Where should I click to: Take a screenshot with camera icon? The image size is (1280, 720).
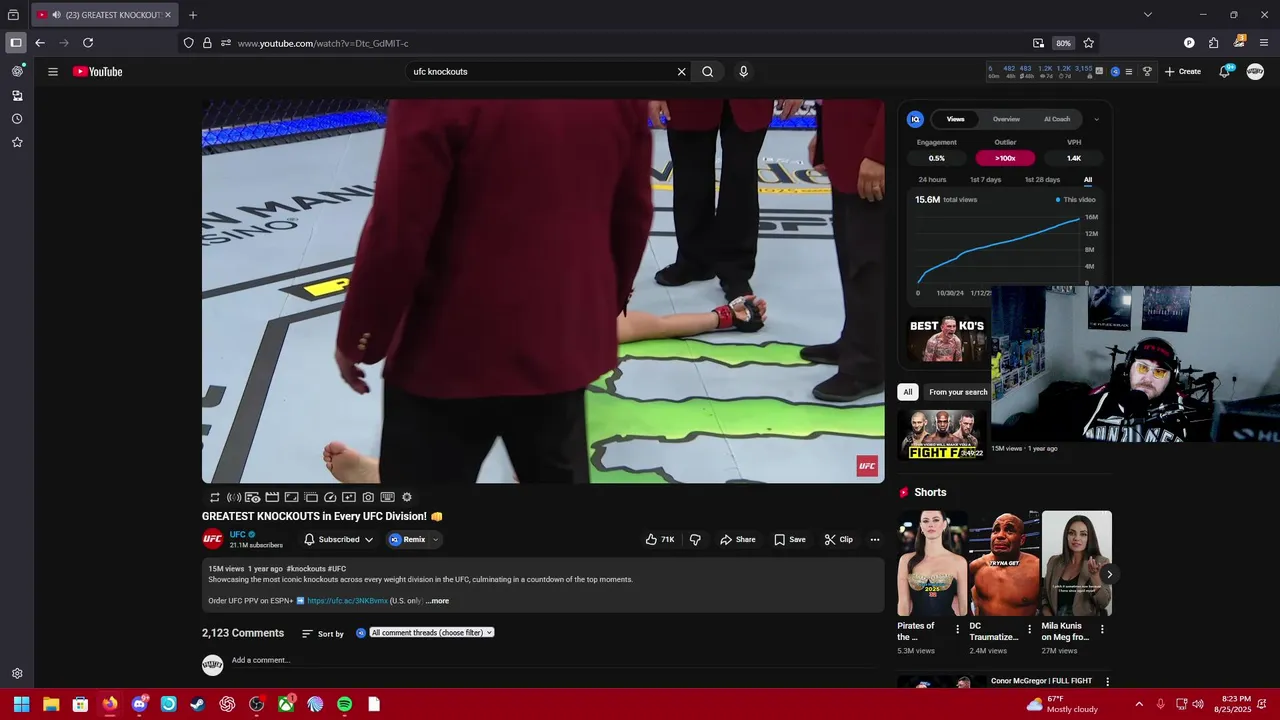(x=368, y=497)
